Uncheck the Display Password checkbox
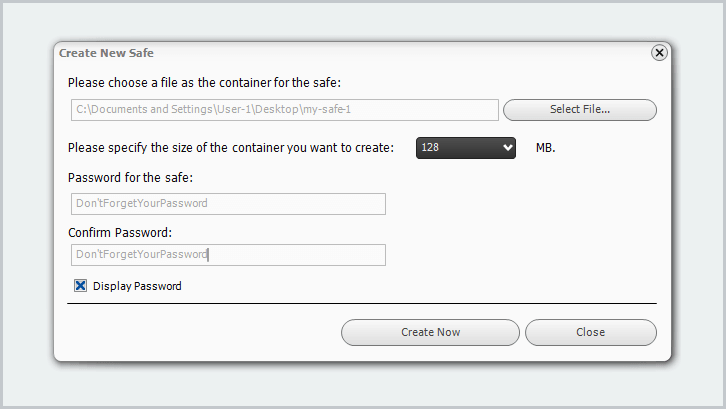The width and height of the screenshot is (726, 409). (x=81, y=286)
